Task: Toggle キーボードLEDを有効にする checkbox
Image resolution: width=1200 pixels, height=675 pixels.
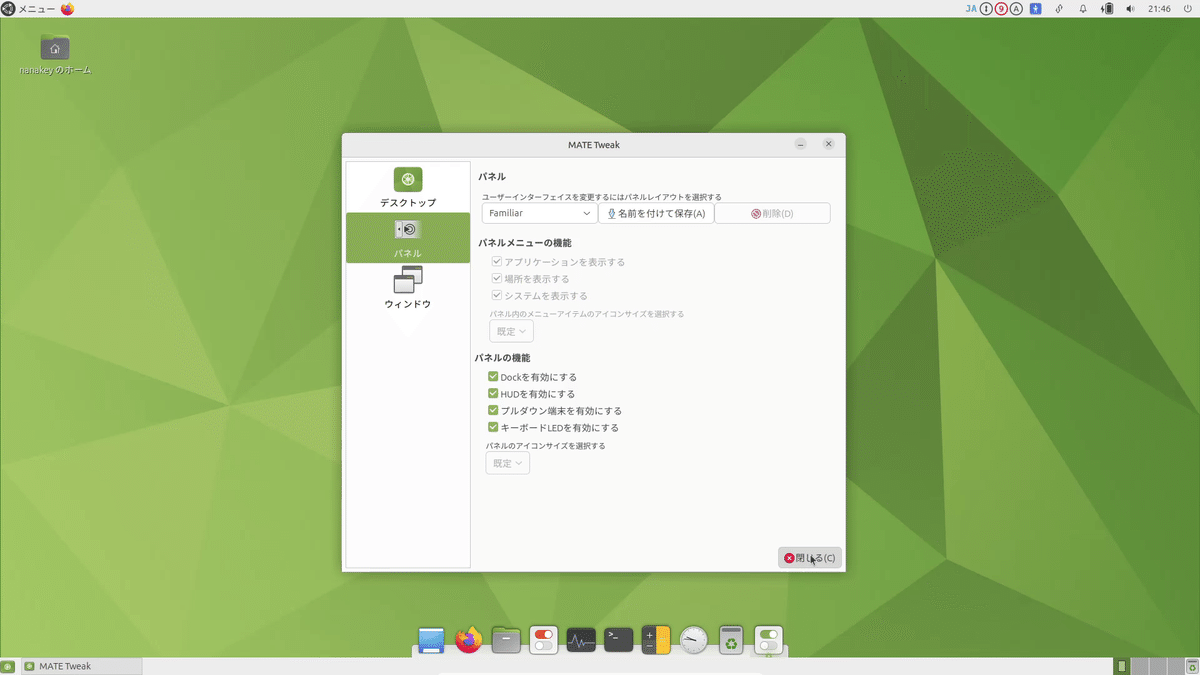Action: tap(553, 428)
